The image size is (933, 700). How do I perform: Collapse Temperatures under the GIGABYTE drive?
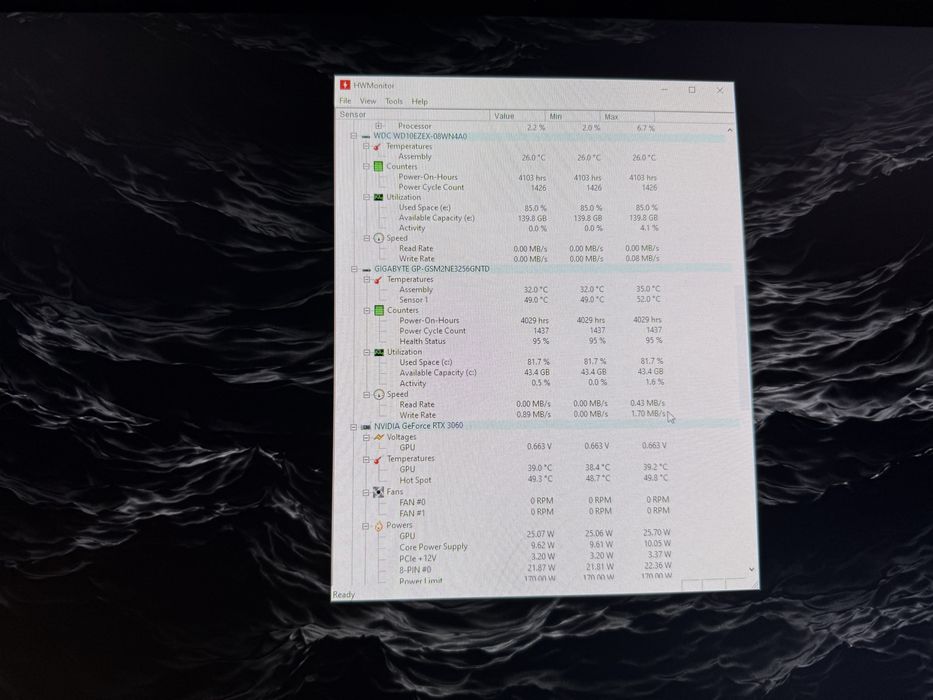pyautogui.click(x=367, y=280)
